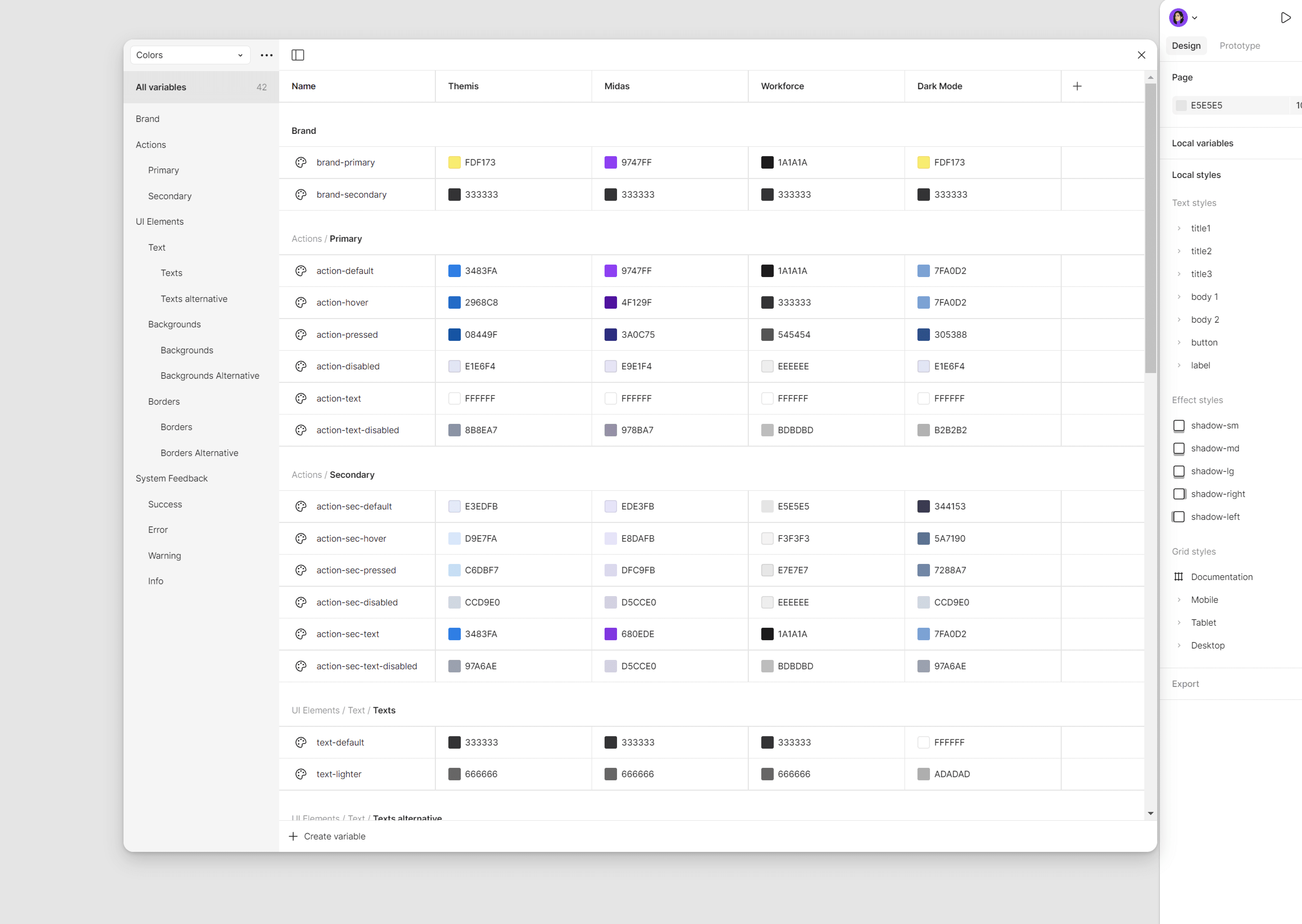Click the shadow-sm effect style square
The image size is (1302, 924).
point(1178,426)
